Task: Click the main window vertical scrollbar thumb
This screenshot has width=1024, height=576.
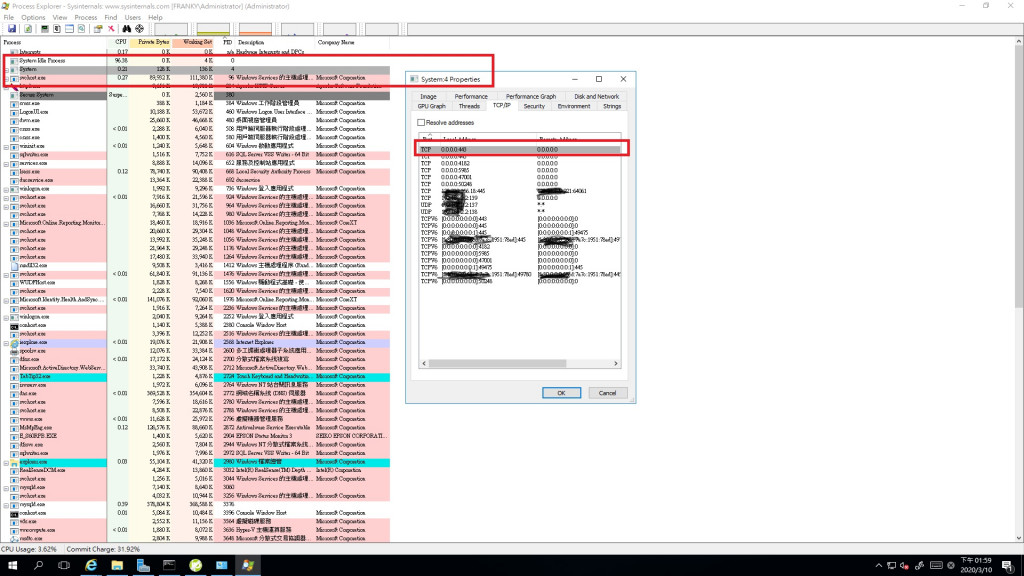Action: pyautogui.click(x=1019, y=176)
